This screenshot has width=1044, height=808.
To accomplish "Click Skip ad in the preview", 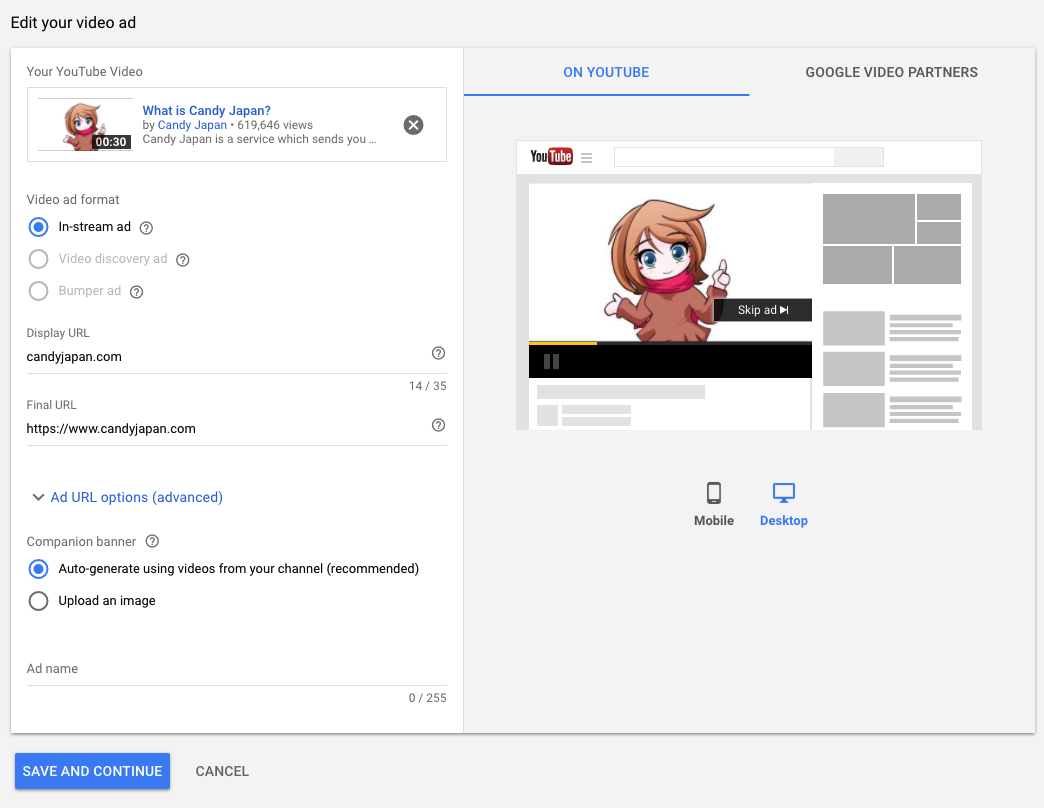I will click(762, 310).
